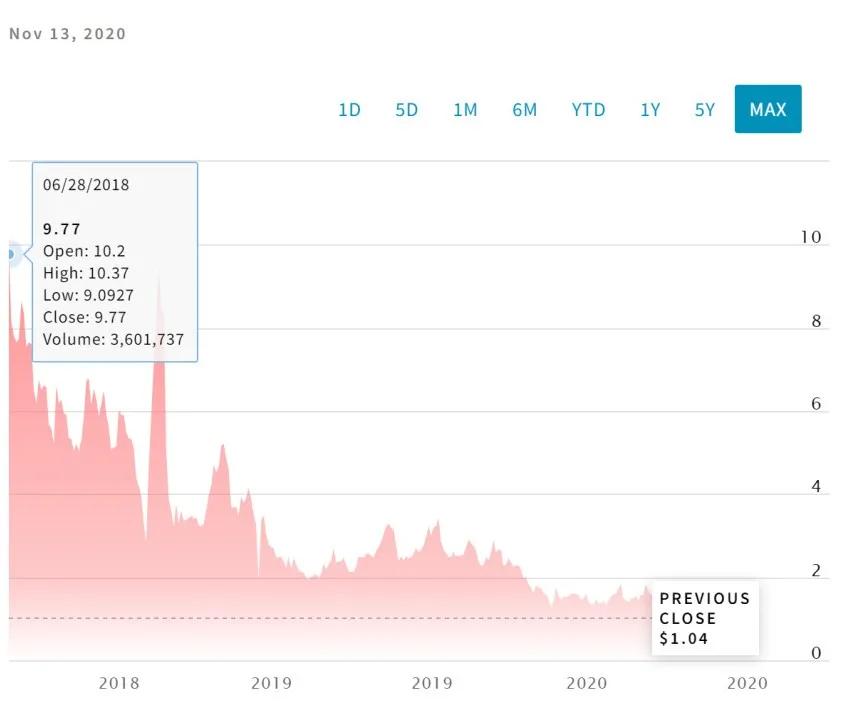Screen dimensions: 841x702
Task: Choose the 1M range button
Action: click(x=464, y=109)
